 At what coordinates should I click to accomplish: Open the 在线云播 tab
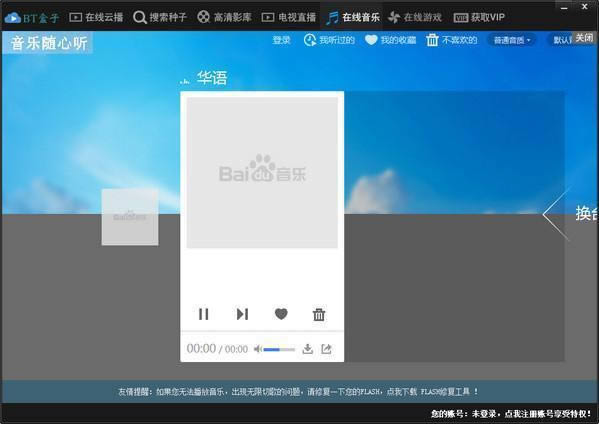[96, 17]
